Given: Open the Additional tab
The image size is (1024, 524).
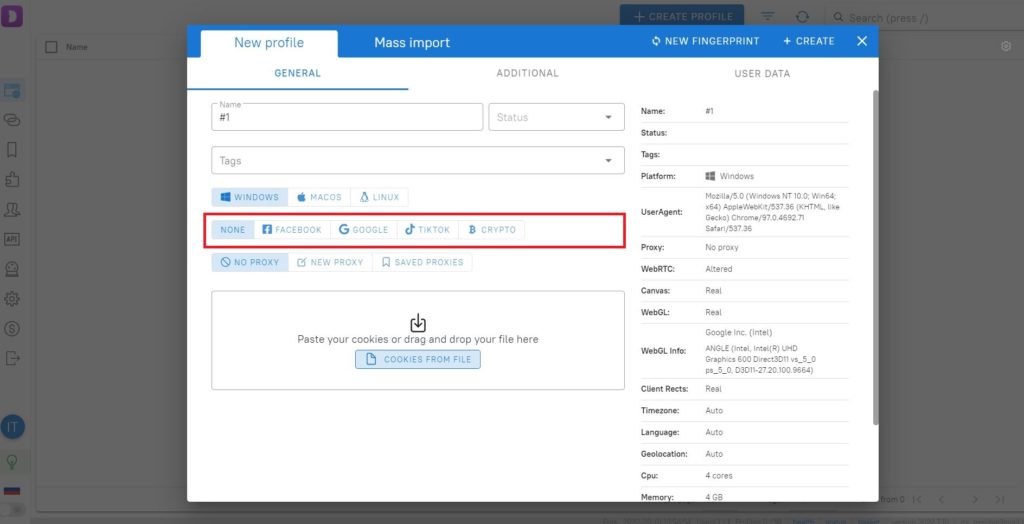Looking at the screenshot, I should pos(528,73).
